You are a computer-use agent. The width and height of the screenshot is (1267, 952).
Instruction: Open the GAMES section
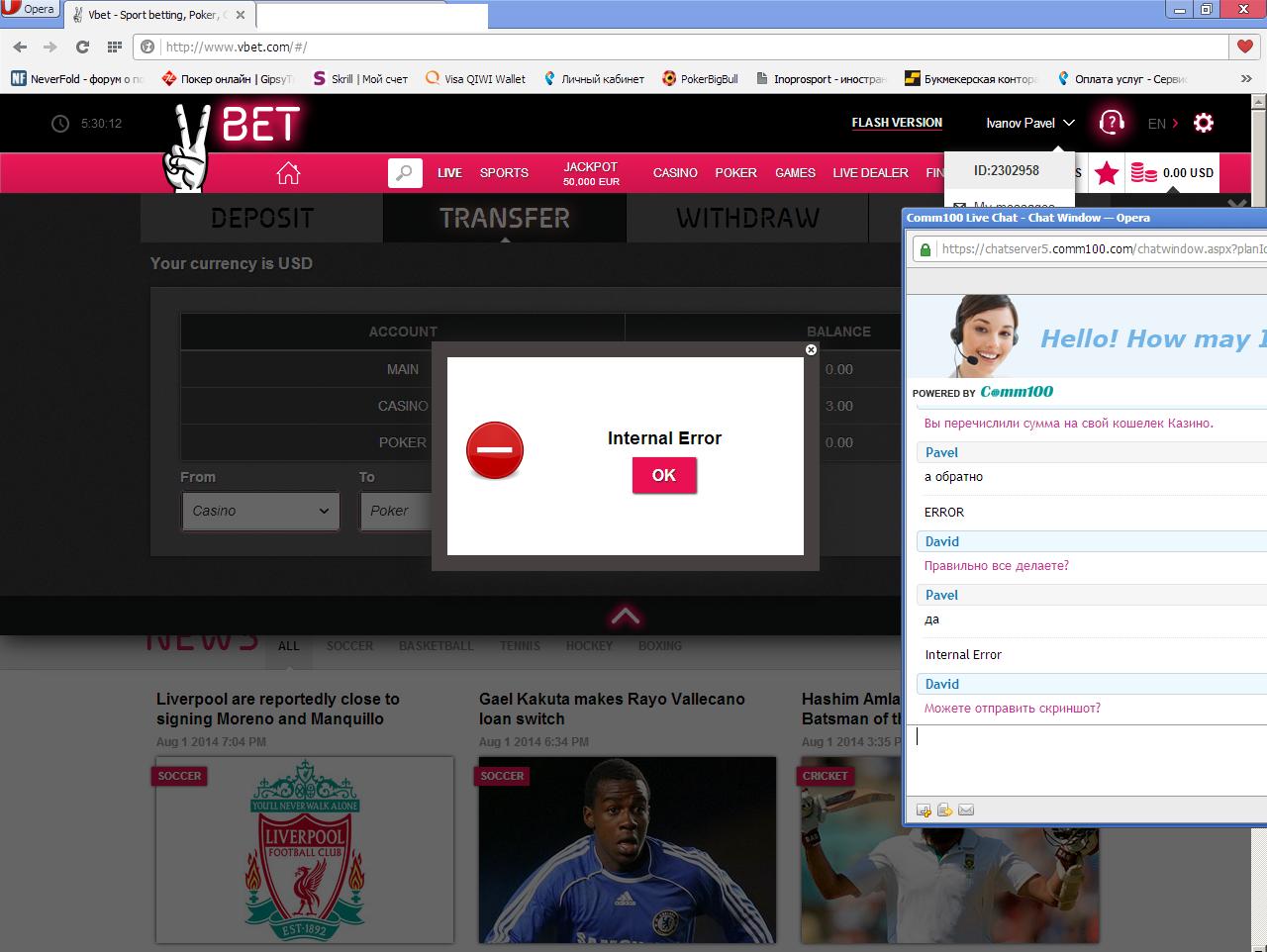pos(795,173)
